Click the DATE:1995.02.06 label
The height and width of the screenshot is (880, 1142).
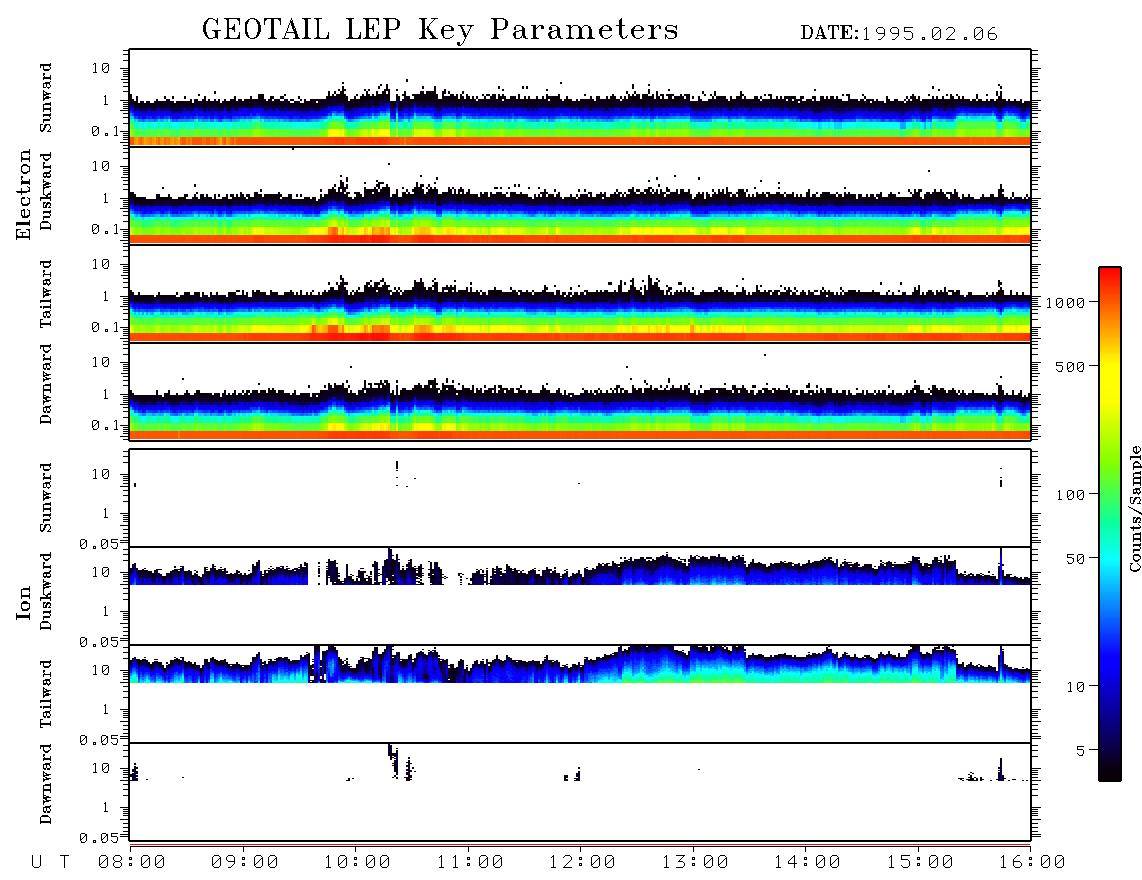click(x=899, y=34)
